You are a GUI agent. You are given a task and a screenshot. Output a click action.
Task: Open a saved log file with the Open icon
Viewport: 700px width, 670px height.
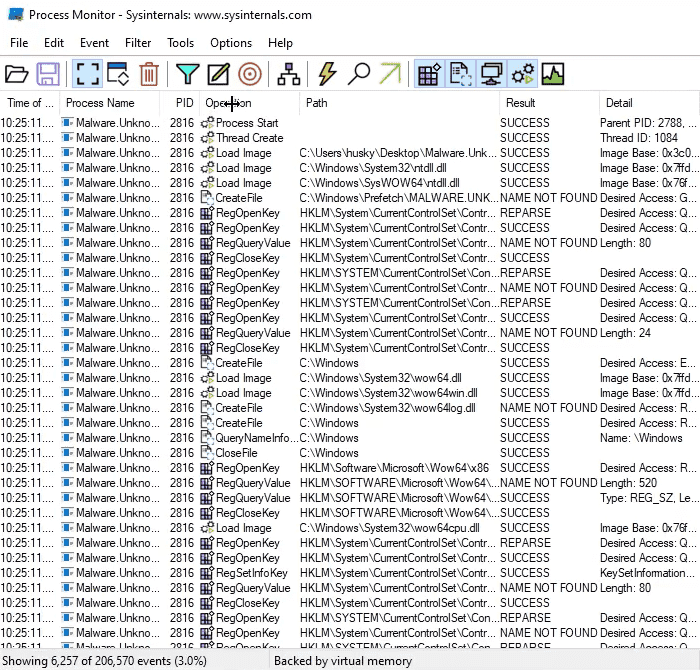pyautogui.click(x=17, y=74)
